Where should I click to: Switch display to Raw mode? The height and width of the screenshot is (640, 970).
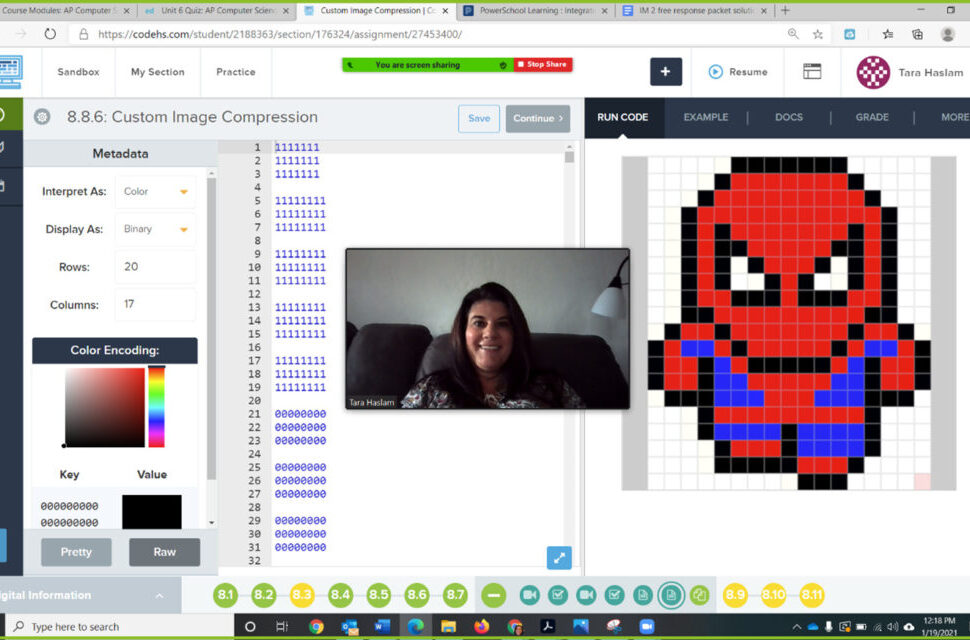pyautogui.click(x=164, y=552)
